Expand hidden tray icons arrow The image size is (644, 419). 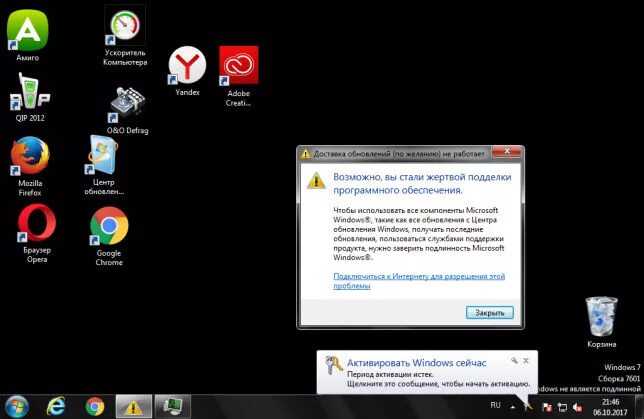[513, 407]
